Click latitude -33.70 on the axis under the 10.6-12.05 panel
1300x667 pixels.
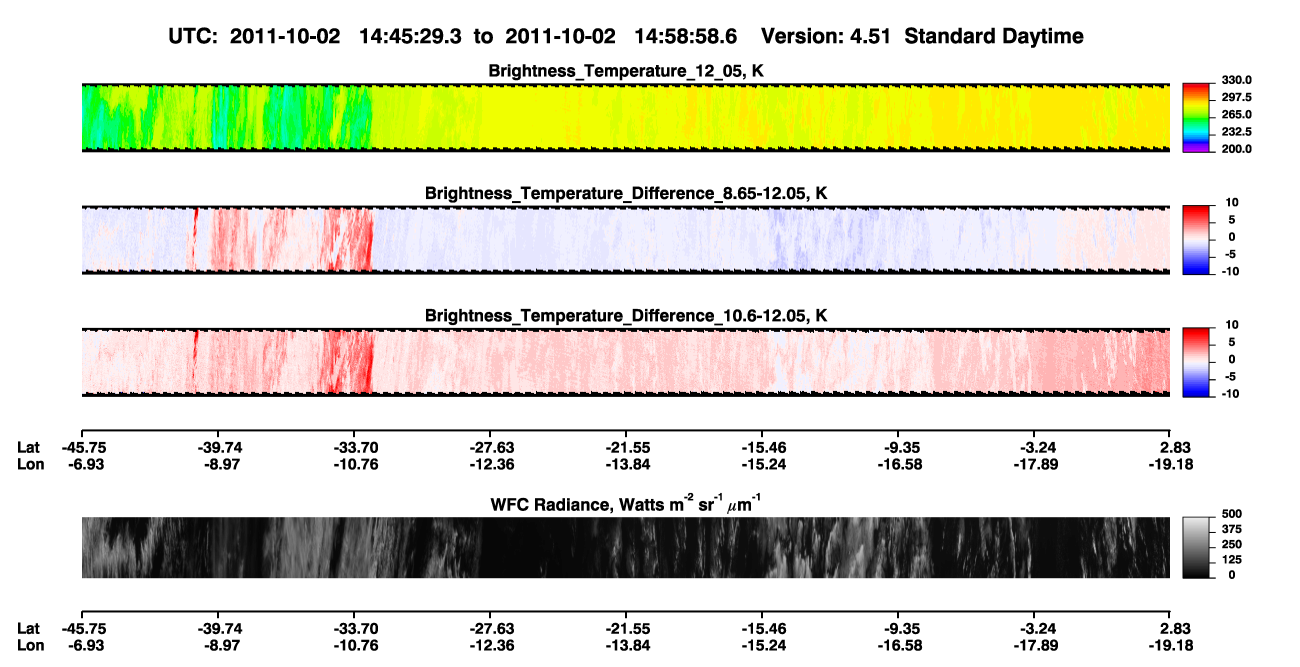click(354, 448)
